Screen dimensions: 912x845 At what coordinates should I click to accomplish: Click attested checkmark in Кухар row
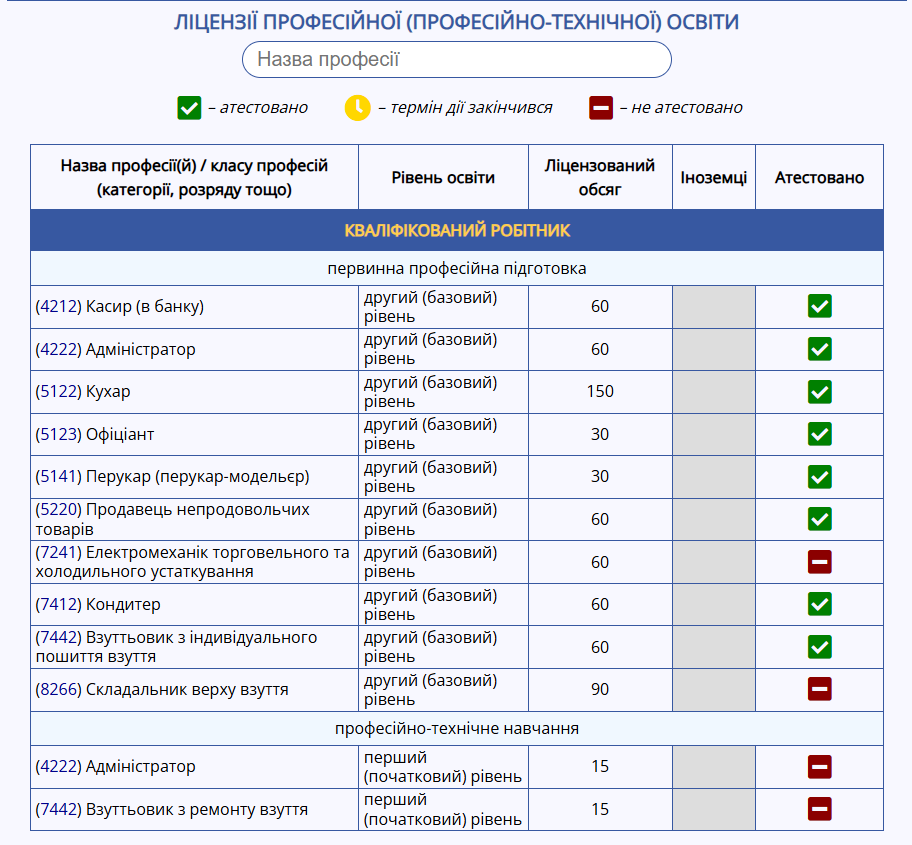click(819, 392)
